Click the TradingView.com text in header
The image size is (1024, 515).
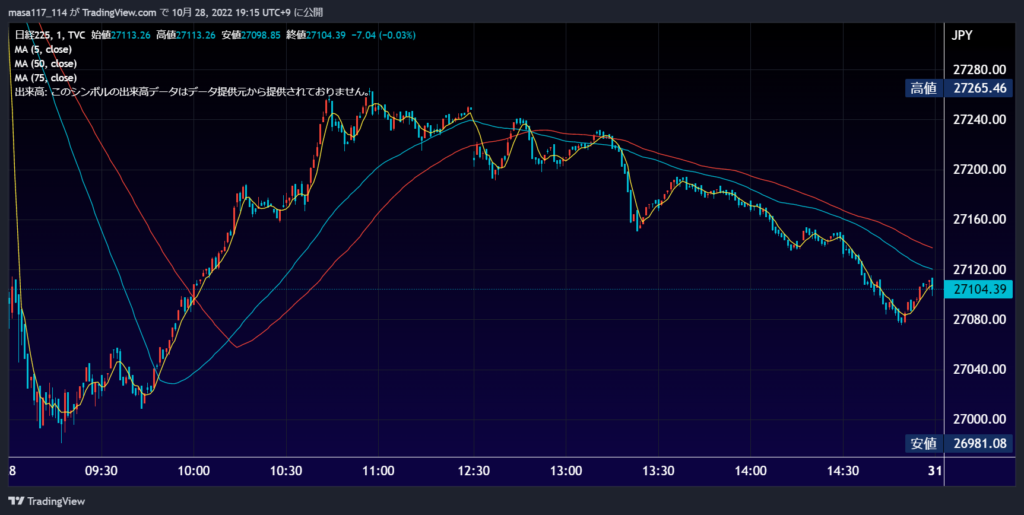(120, 12)
